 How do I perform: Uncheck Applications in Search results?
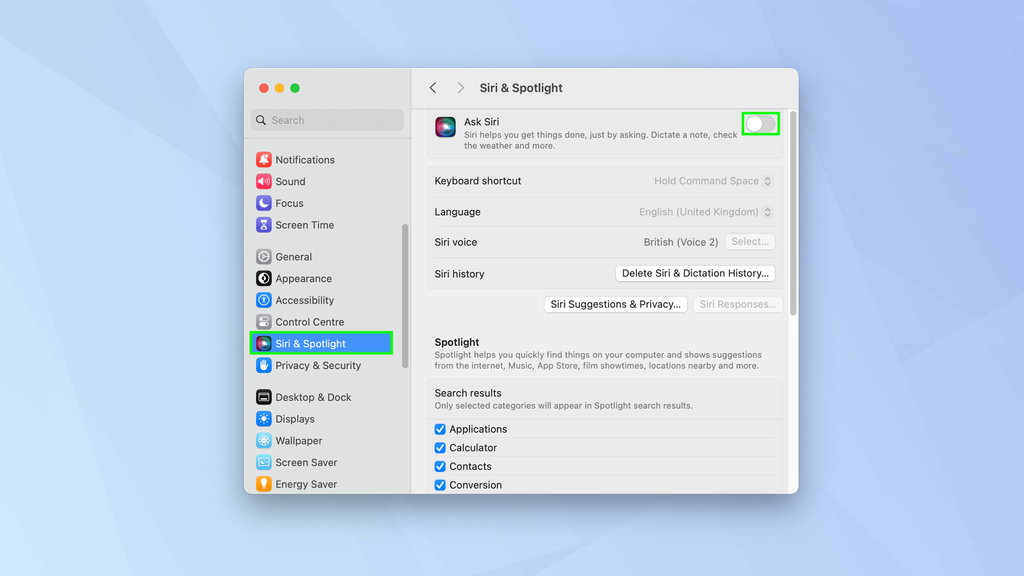point(440,428)
